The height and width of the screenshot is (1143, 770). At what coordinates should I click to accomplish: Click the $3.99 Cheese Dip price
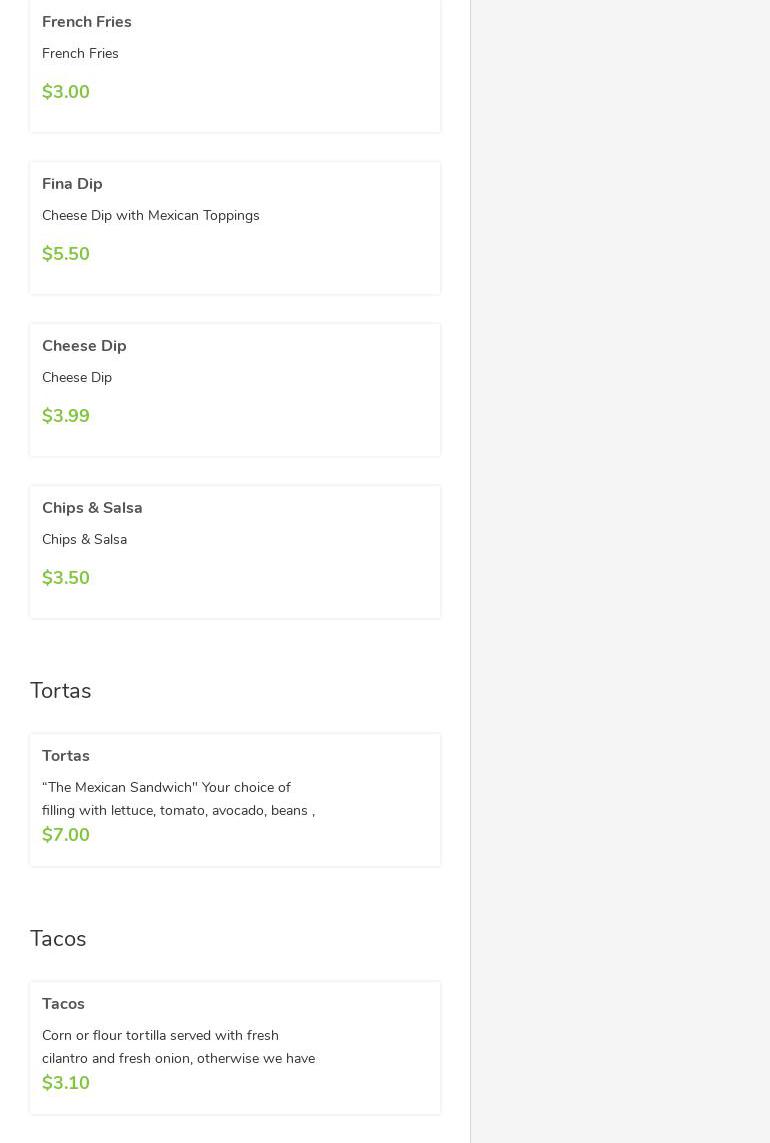[66, 416]
